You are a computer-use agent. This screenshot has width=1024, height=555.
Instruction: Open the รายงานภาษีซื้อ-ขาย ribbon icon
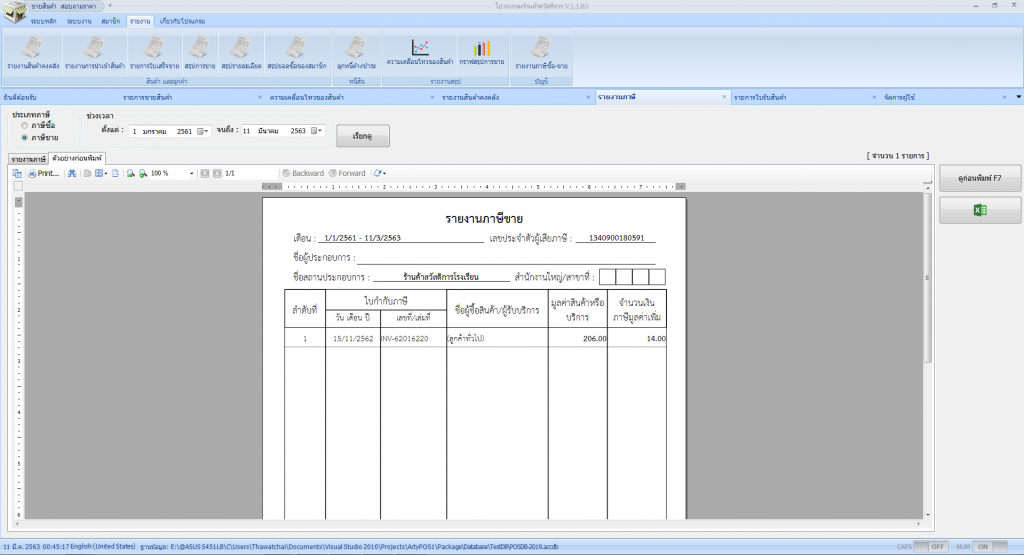pos(541,52)
